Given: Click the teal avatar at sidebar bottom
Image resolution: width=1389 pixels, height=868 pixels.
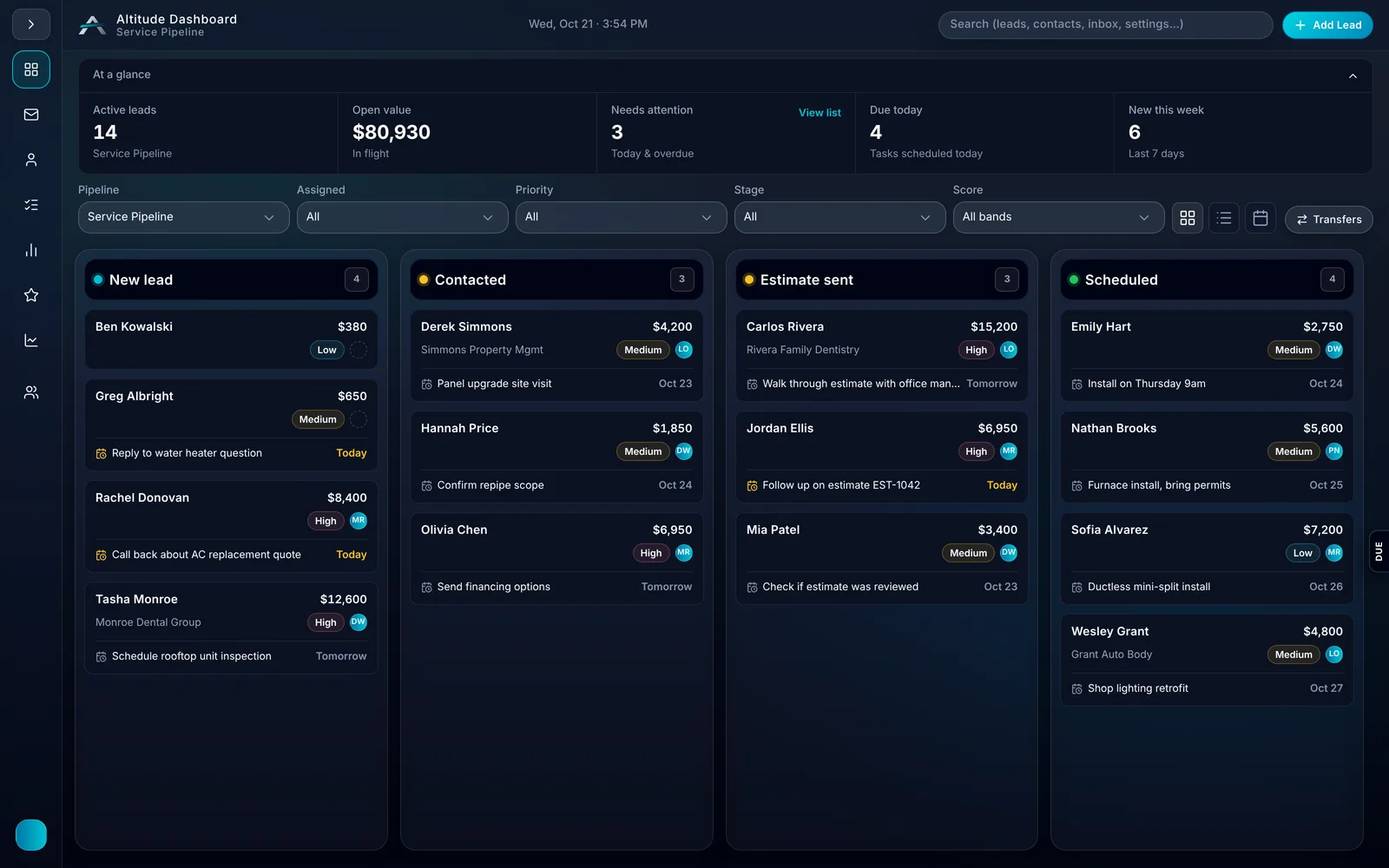Looking at the screenshot, I should tap(31, 835).
